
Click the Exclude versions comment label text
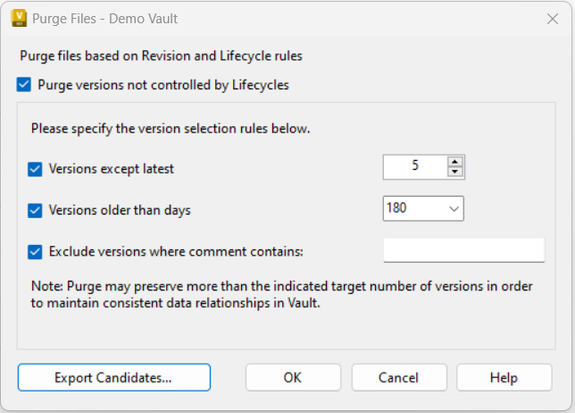click(176, 252)
